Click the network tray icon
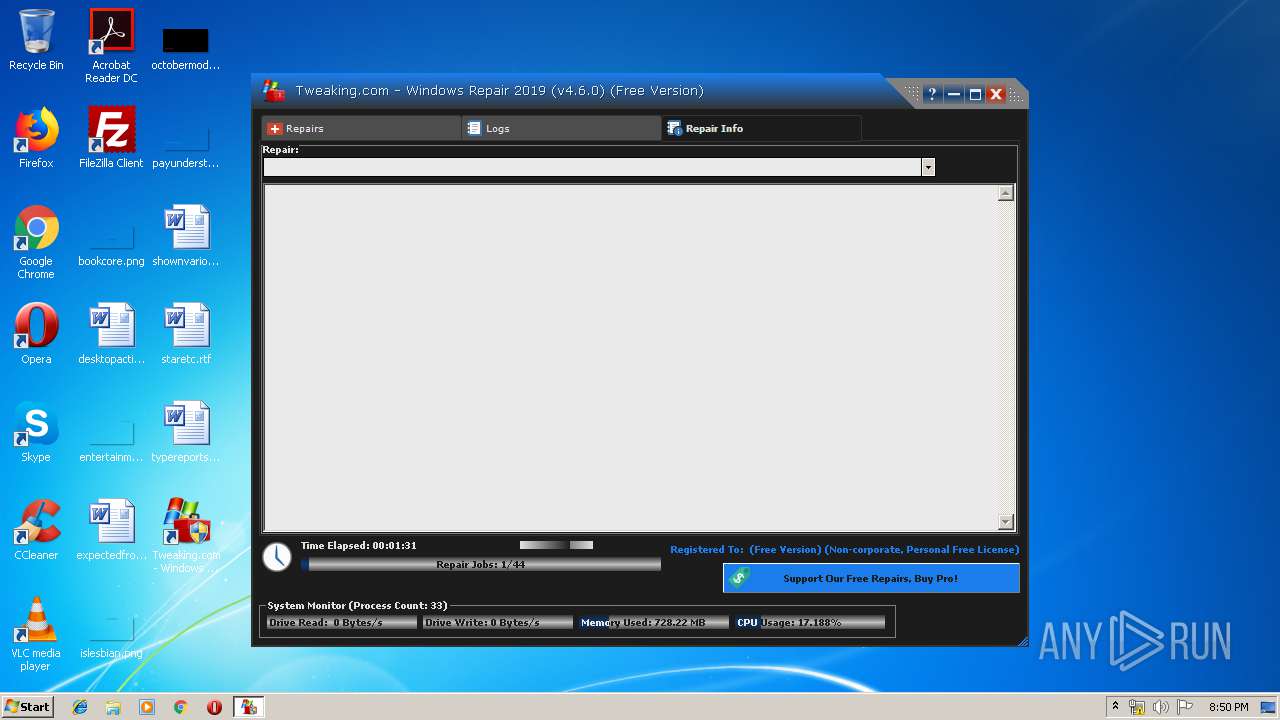 pyautogui.click(x=1137, y=707)
